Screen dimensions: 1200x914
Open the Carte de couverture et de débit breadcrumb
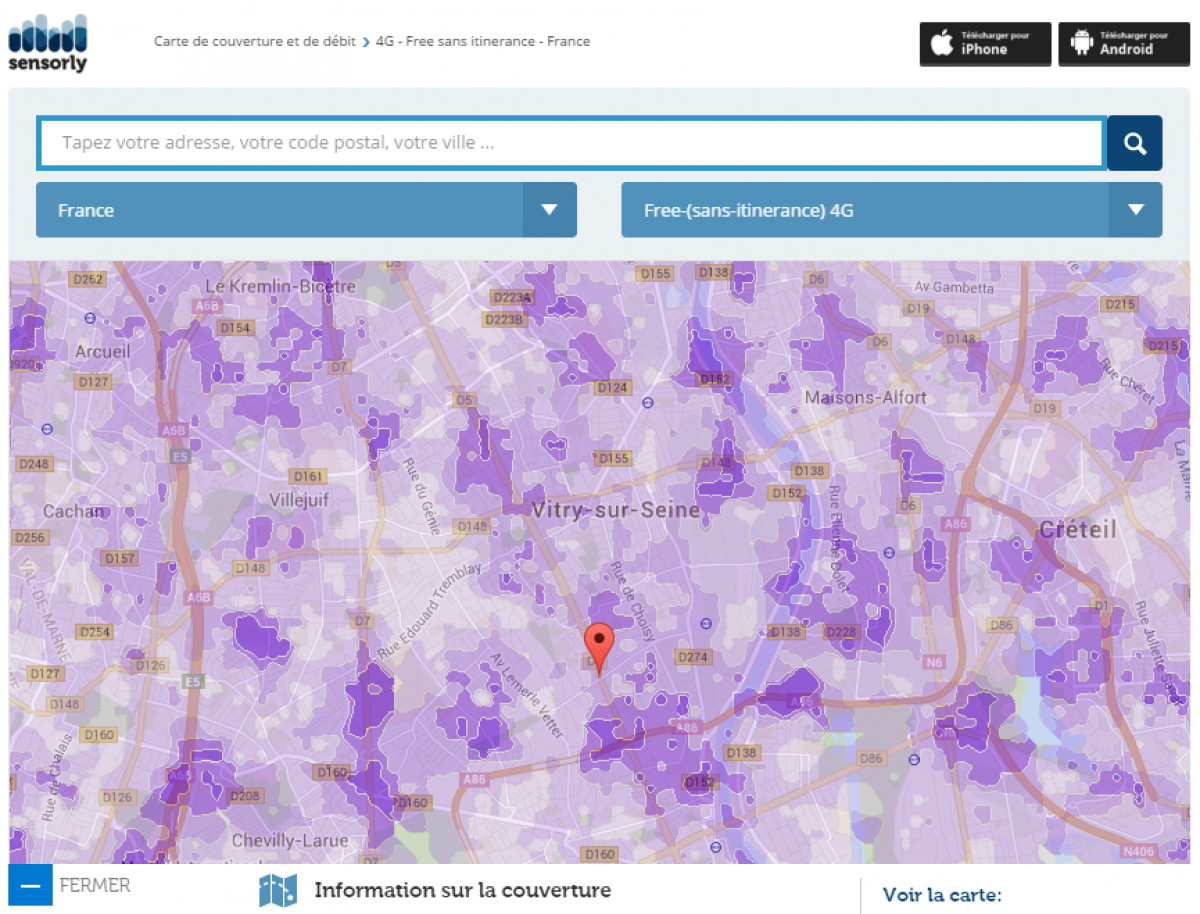254,42
